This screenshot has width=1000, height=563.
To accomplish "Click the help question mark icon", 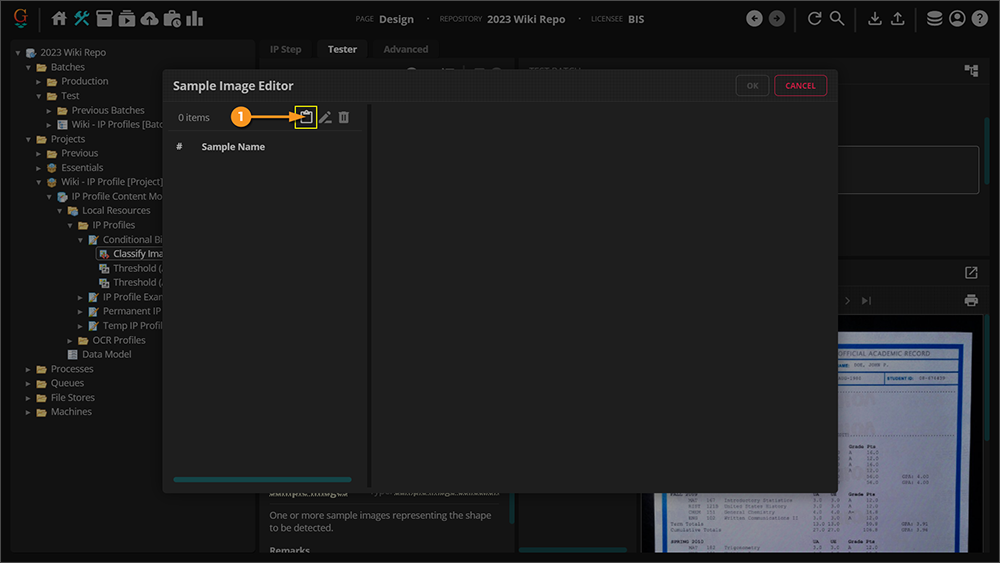I will [979, 19].
